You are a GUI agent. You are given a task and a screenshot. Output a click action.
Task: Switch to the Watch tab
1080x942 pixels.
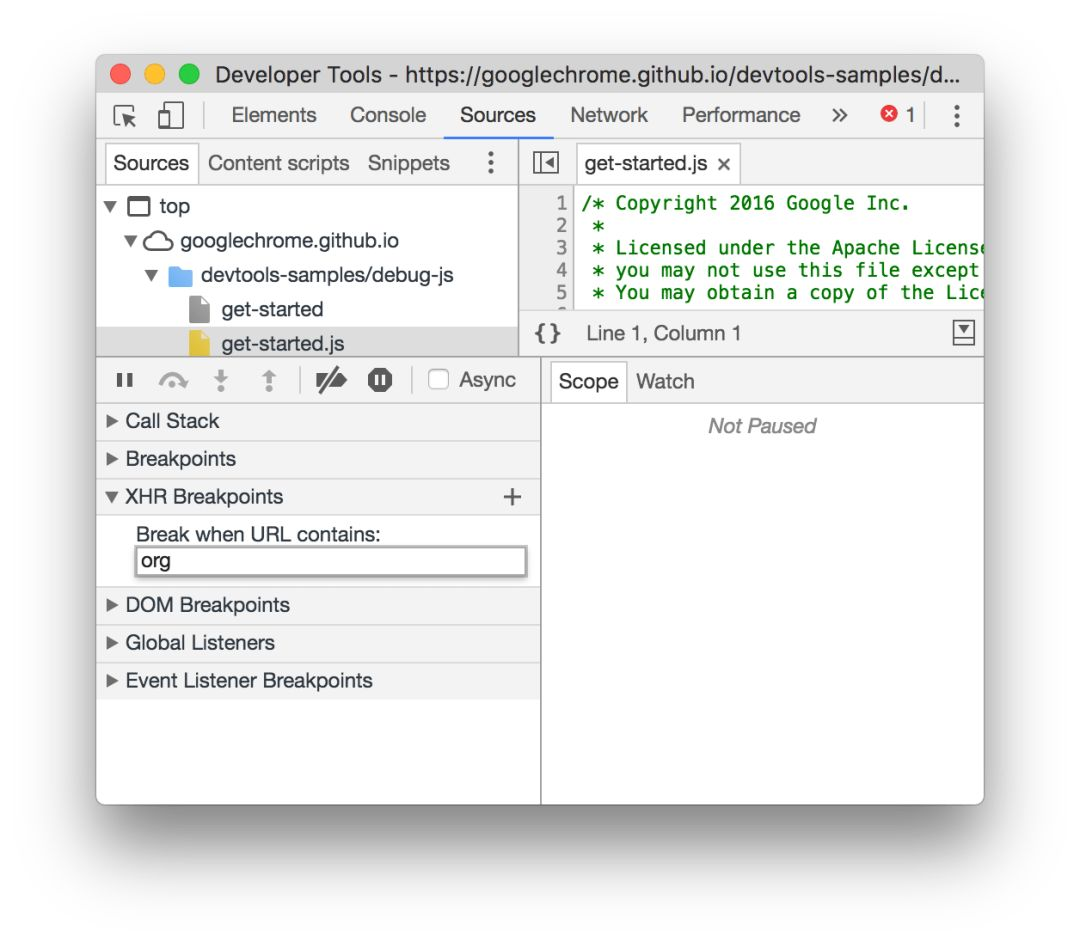665,381
